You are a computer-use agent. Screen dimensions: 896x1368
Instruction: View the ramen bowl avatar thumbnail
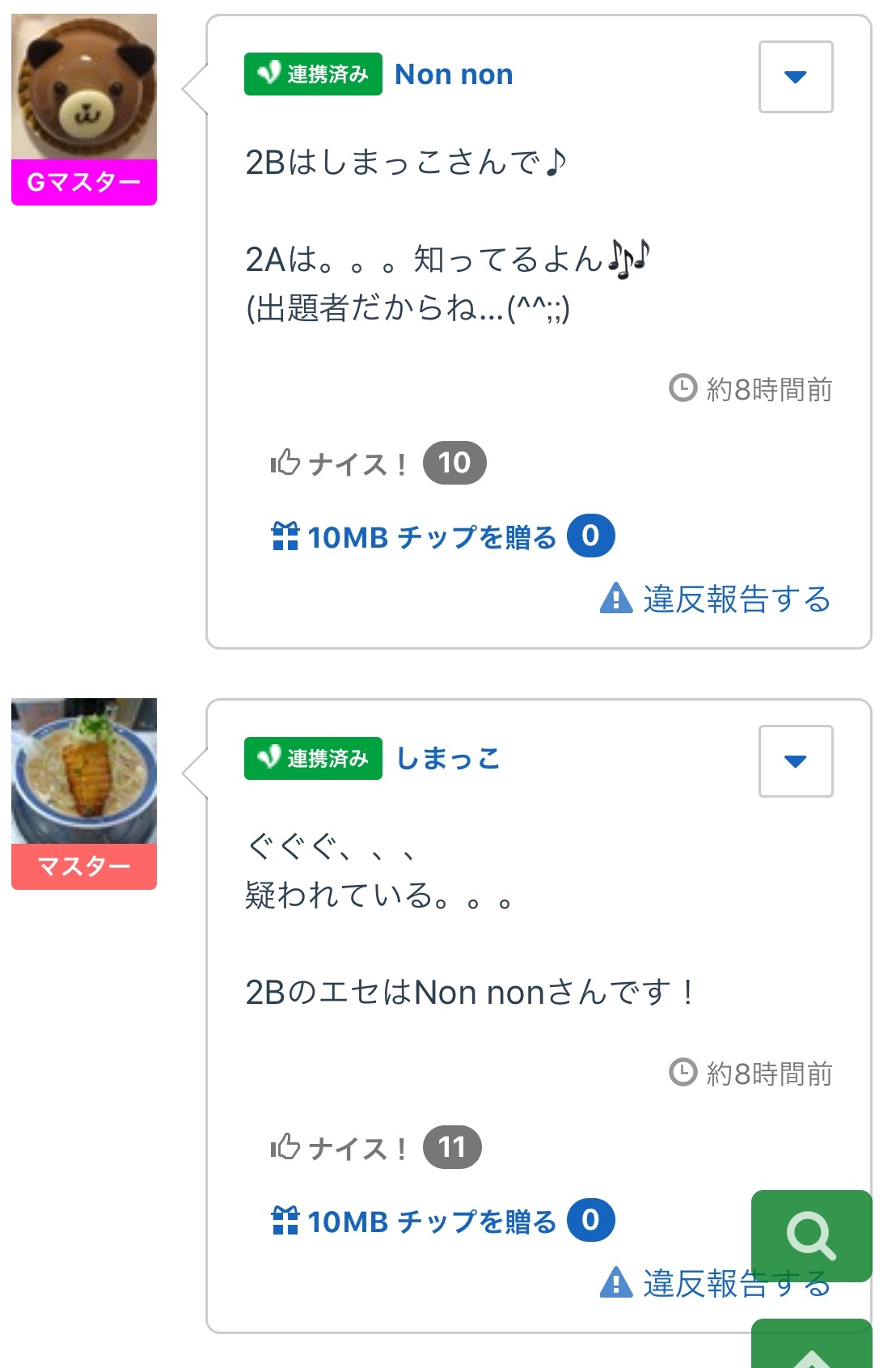pyautogui.click(x=84, y=771)
